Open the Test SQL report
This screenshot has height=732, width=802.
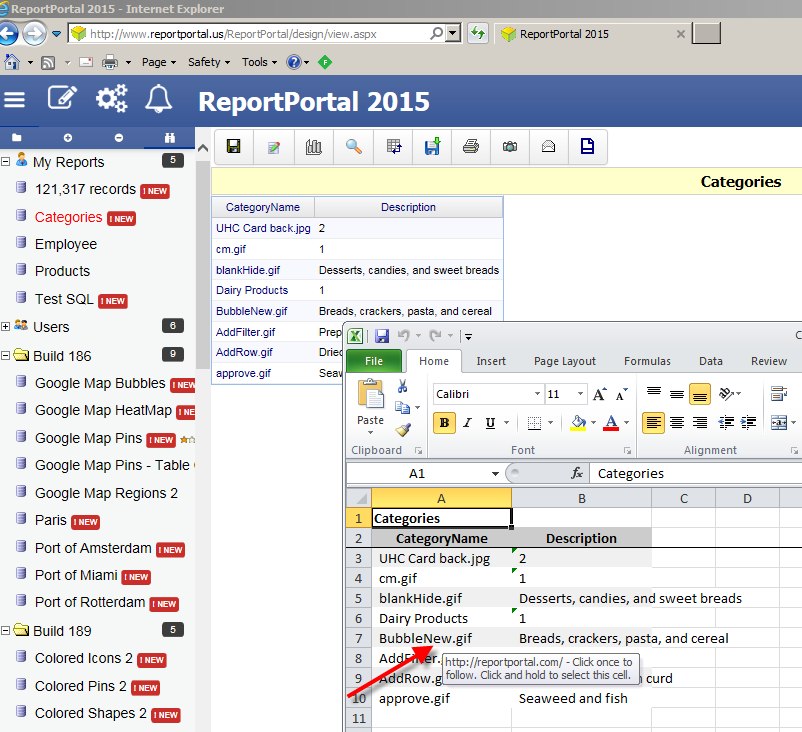64,299
